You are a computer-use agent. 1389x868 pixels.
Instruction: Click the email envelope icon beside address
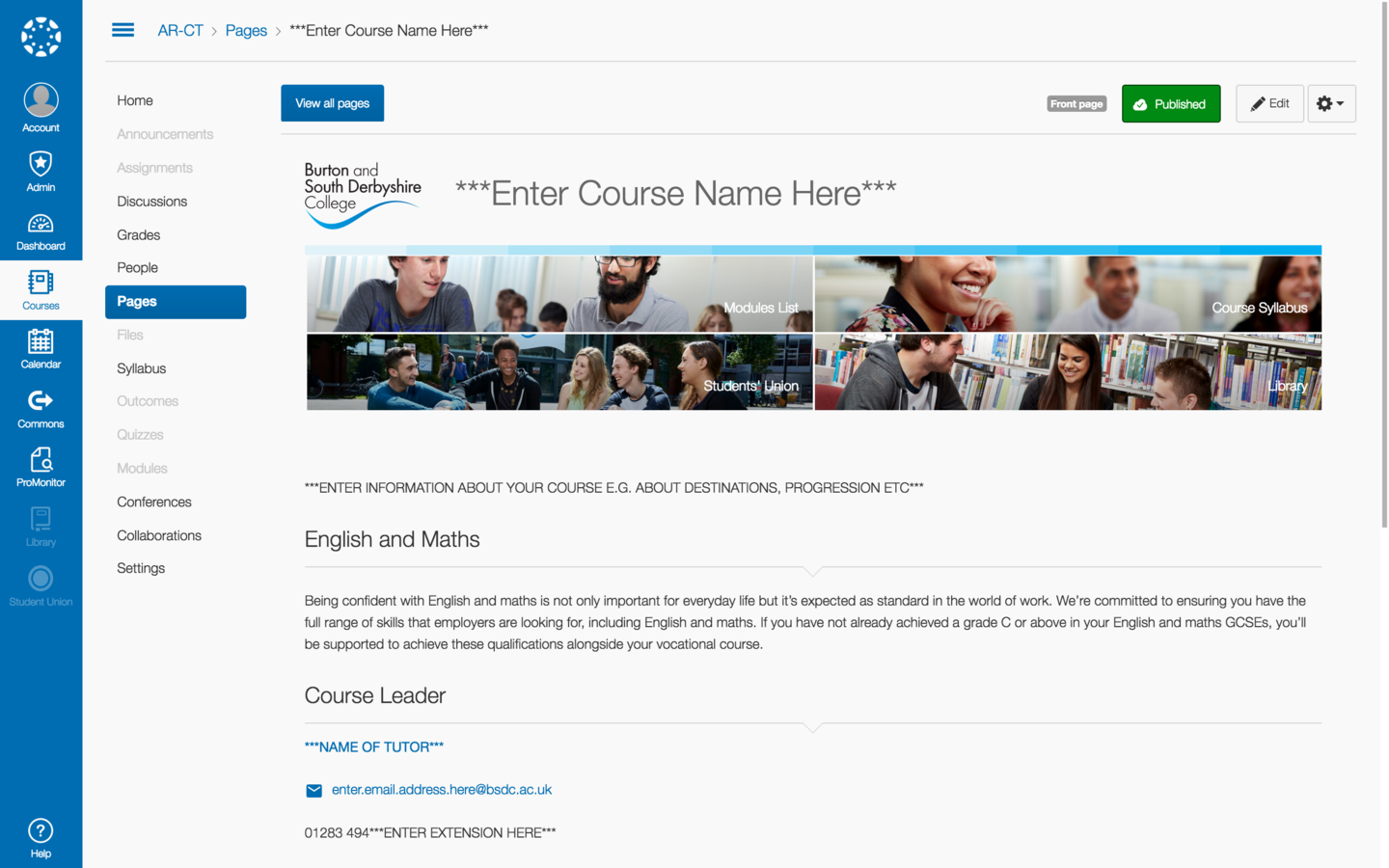(313, 791)
